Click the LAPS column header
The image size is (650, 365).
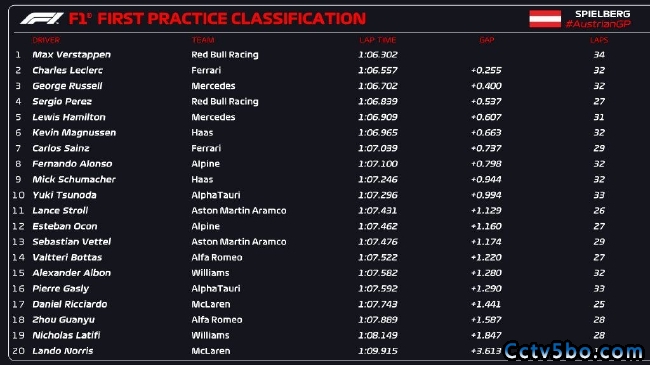(599, 40)
